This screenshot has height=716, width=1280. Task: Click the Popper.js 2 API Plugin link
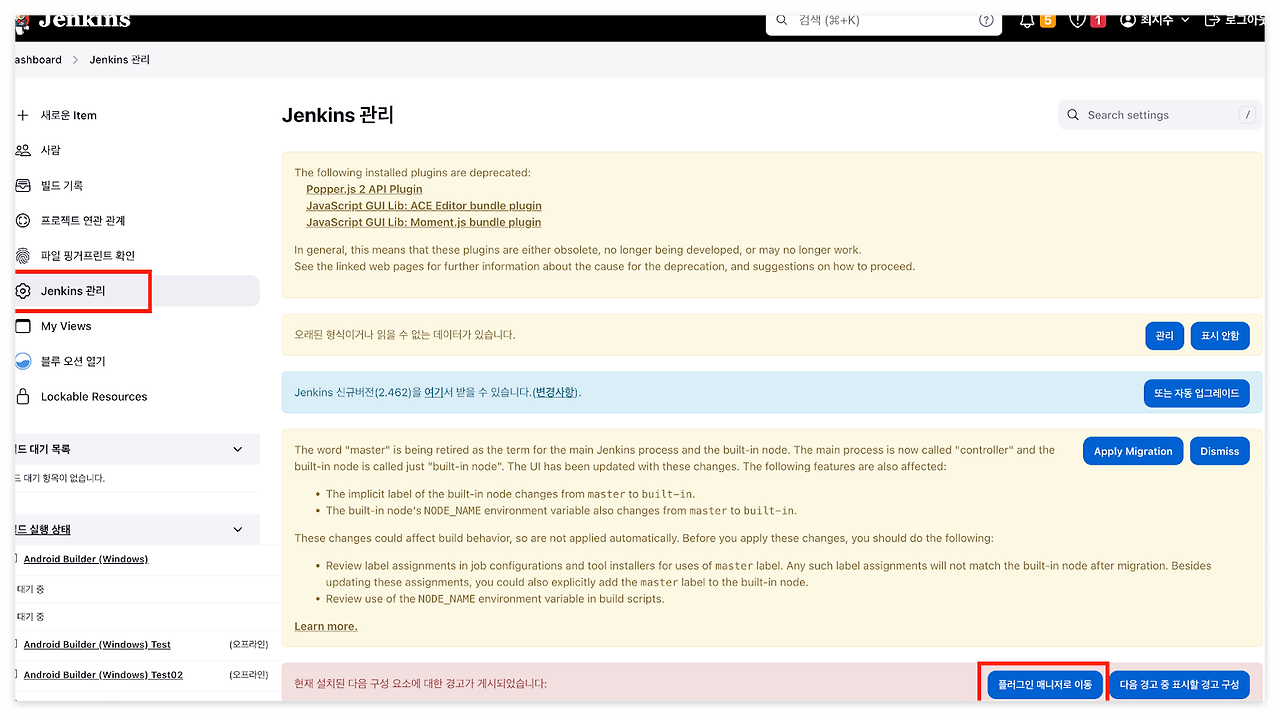[x=364, y=189]
